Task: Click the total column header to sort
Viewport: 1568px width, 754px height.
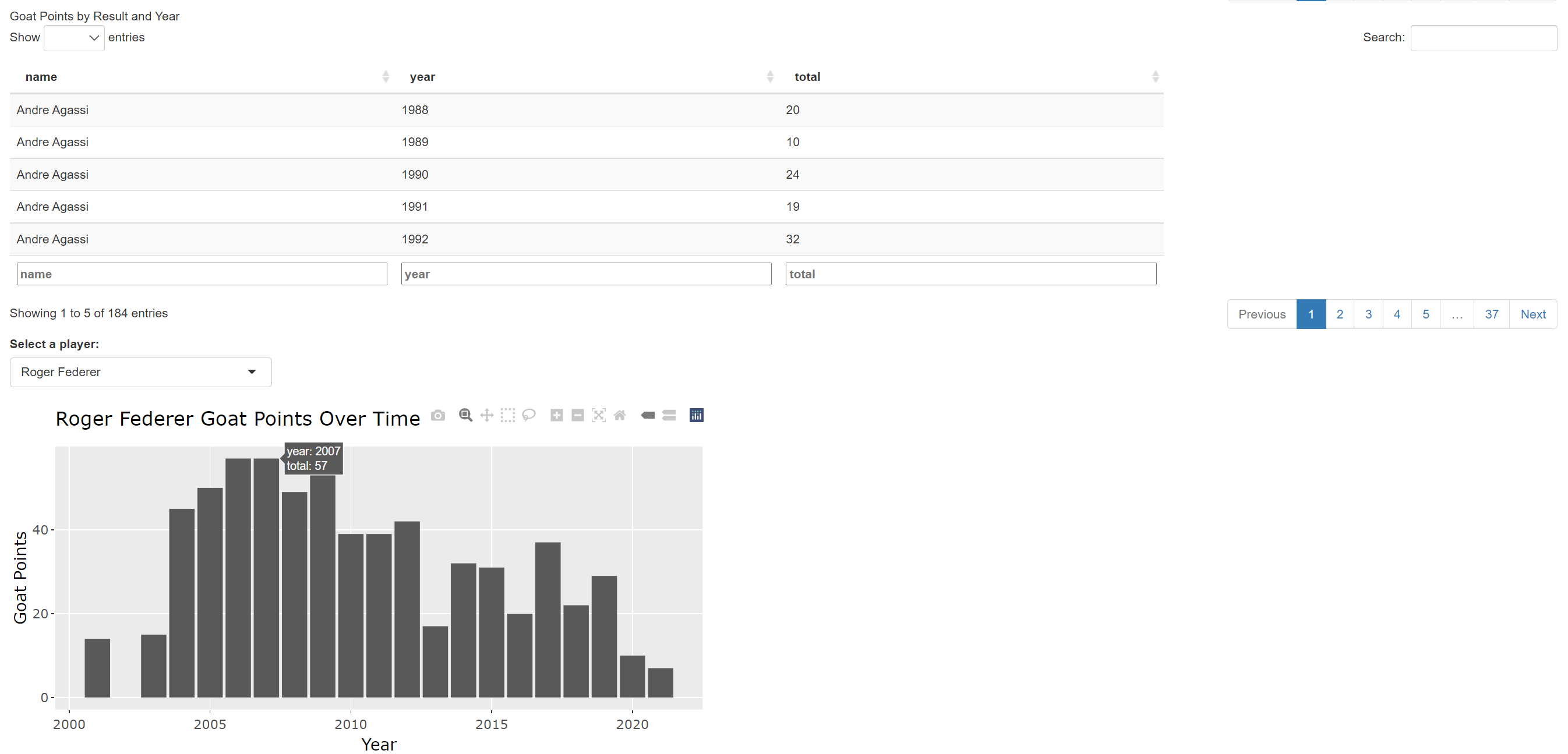Action: coord(808,76)
